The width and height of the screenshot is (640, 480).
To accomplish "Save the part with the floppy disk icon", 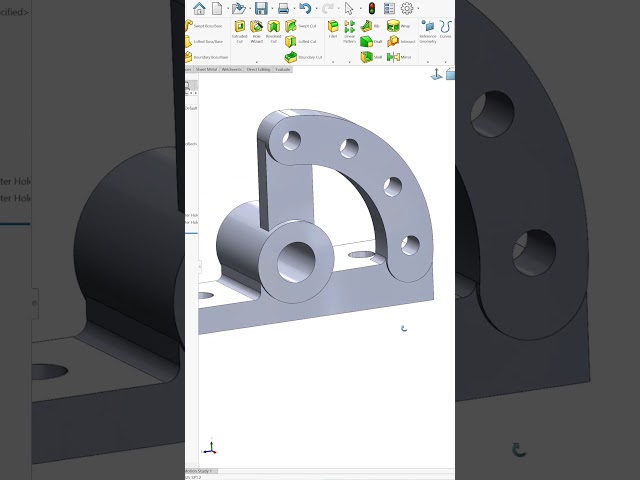I will [x=261, y=8].
